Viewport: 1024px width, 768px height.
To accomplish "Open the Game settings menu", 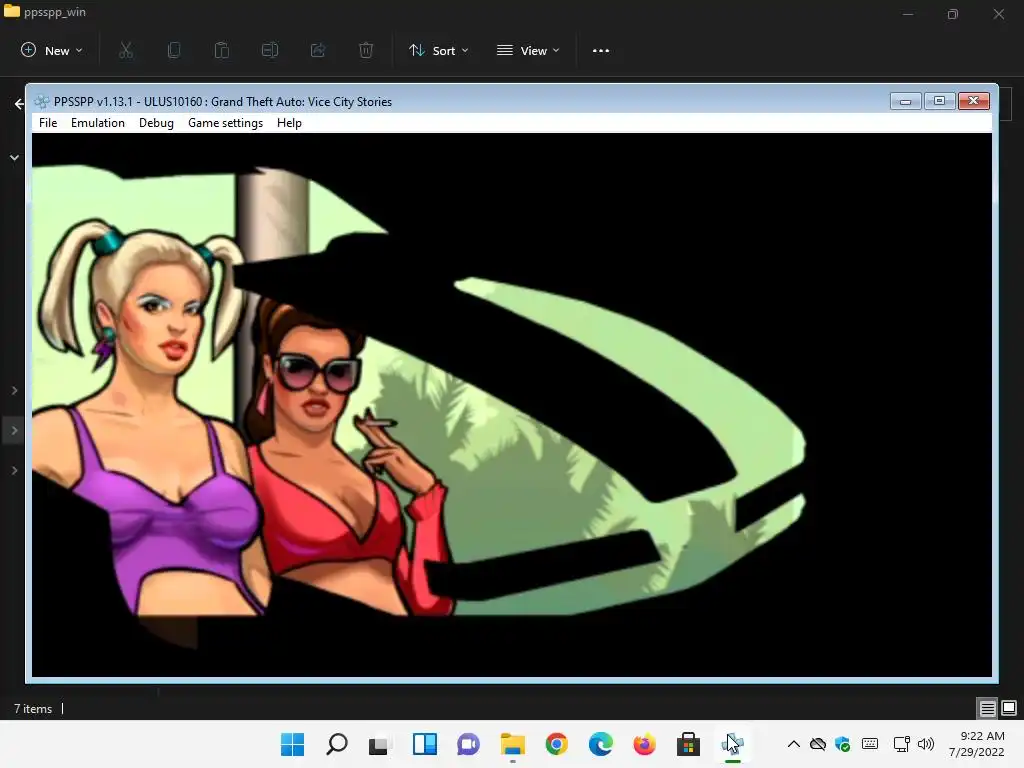I will coord(225,123).
